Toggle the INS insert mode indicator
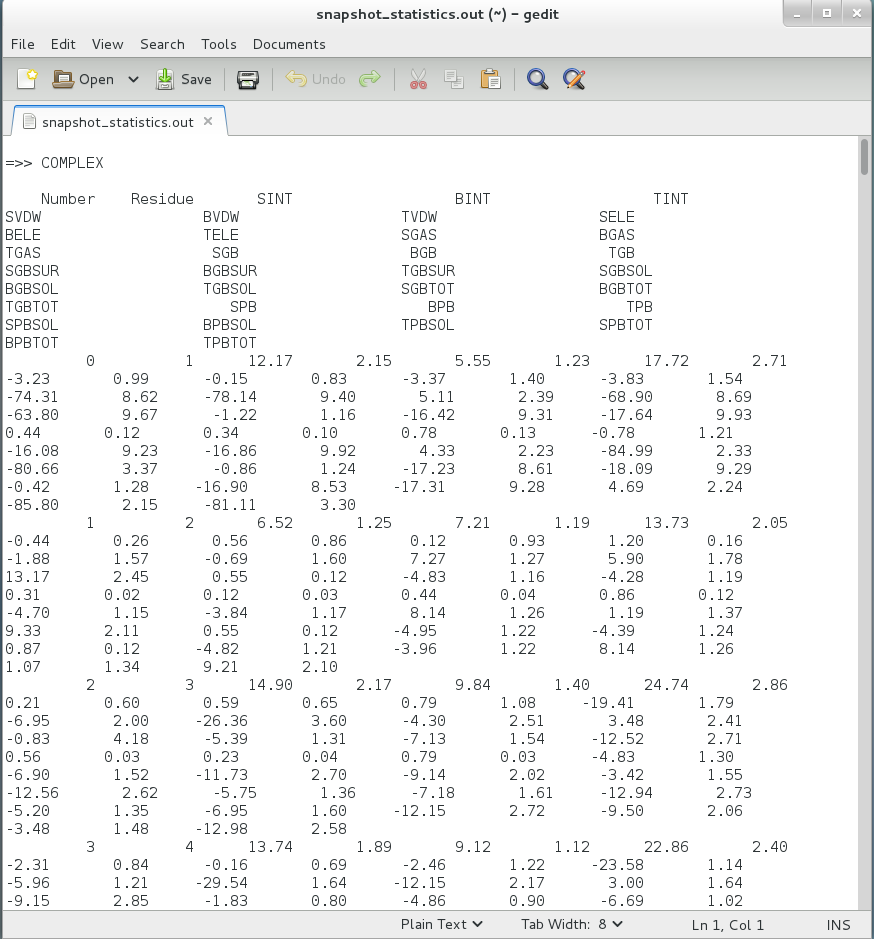The width and height of the screenshot is (874, 939). click(839, 924)
